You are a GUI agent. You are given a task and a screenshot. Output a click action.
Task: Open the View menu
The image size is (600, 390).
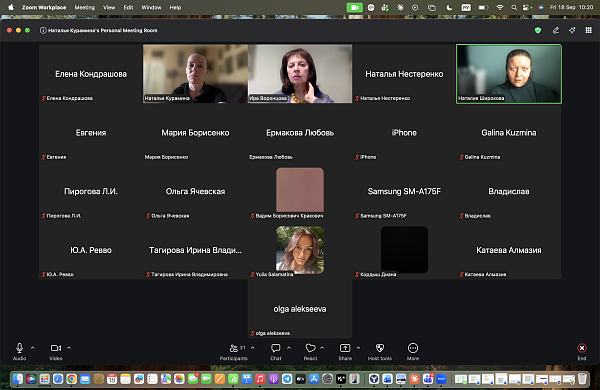click(x=109, y=7)
